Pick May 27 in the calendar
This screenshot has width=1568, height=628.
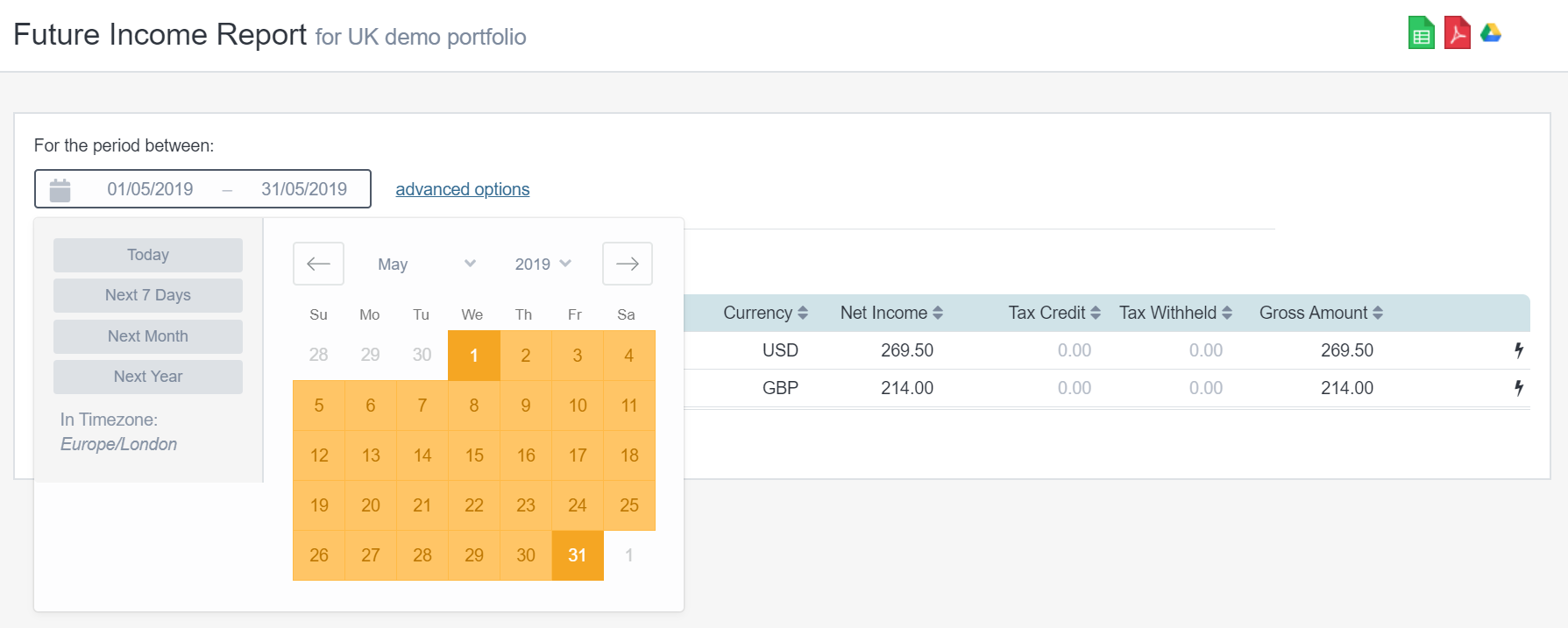(x=371, y=555)
